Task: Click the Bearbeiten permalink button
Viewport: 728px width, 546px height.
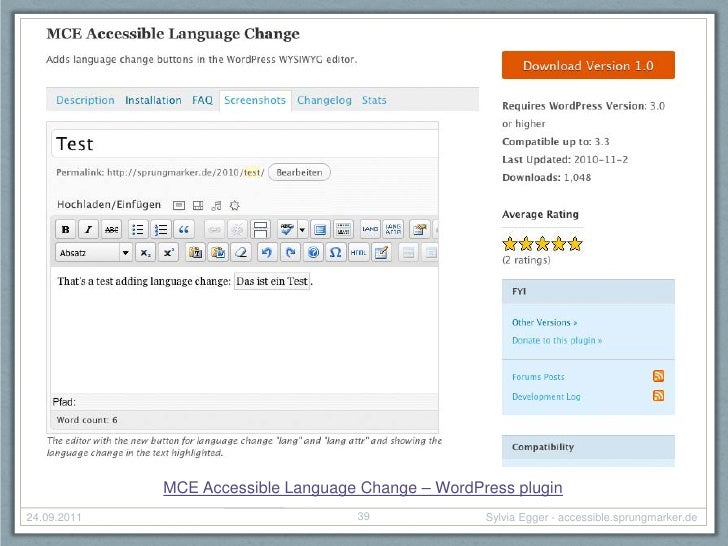Action: pyautogui.click(x=299, y=172)
